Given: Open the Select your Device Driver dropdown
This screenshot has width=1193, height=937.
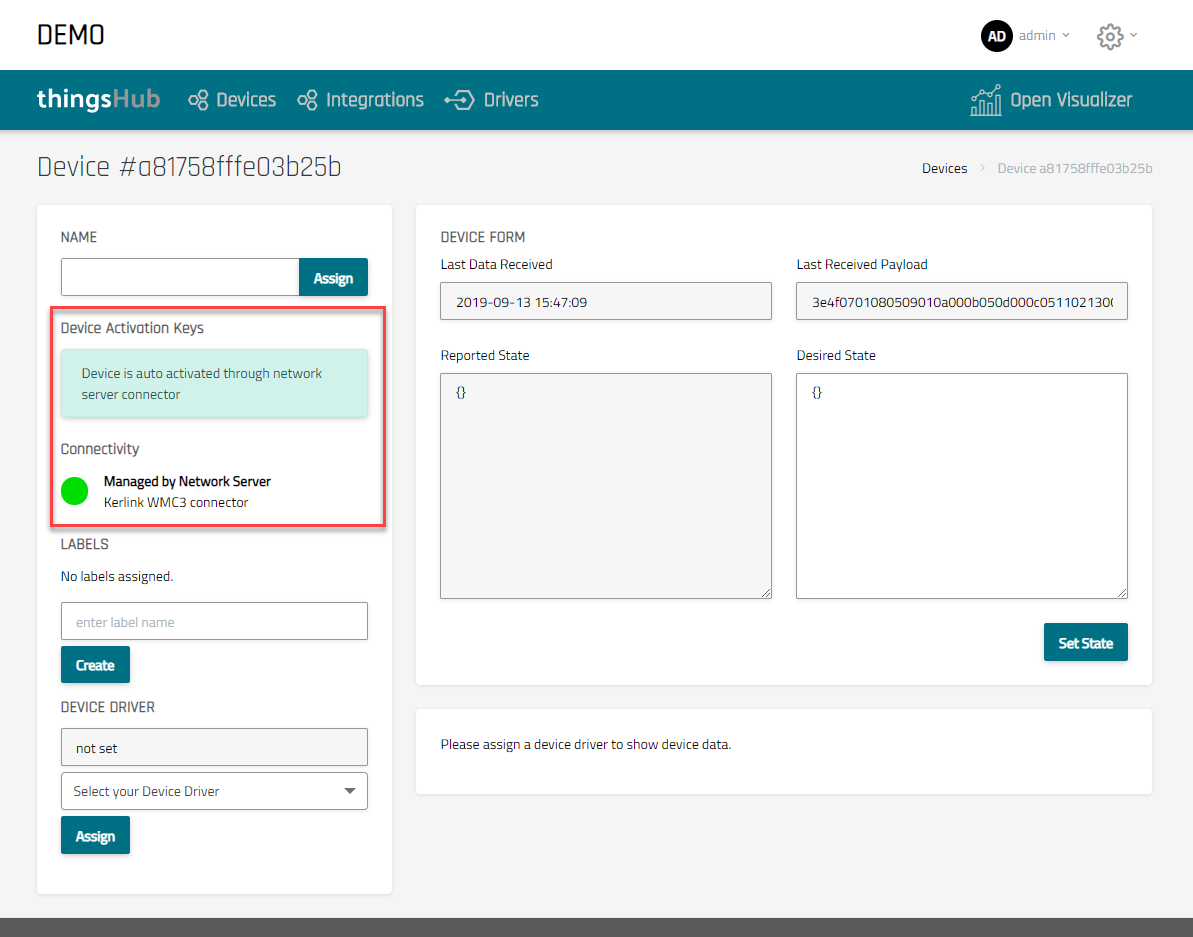Looking at the screenshot, I should tap(214, 791).
